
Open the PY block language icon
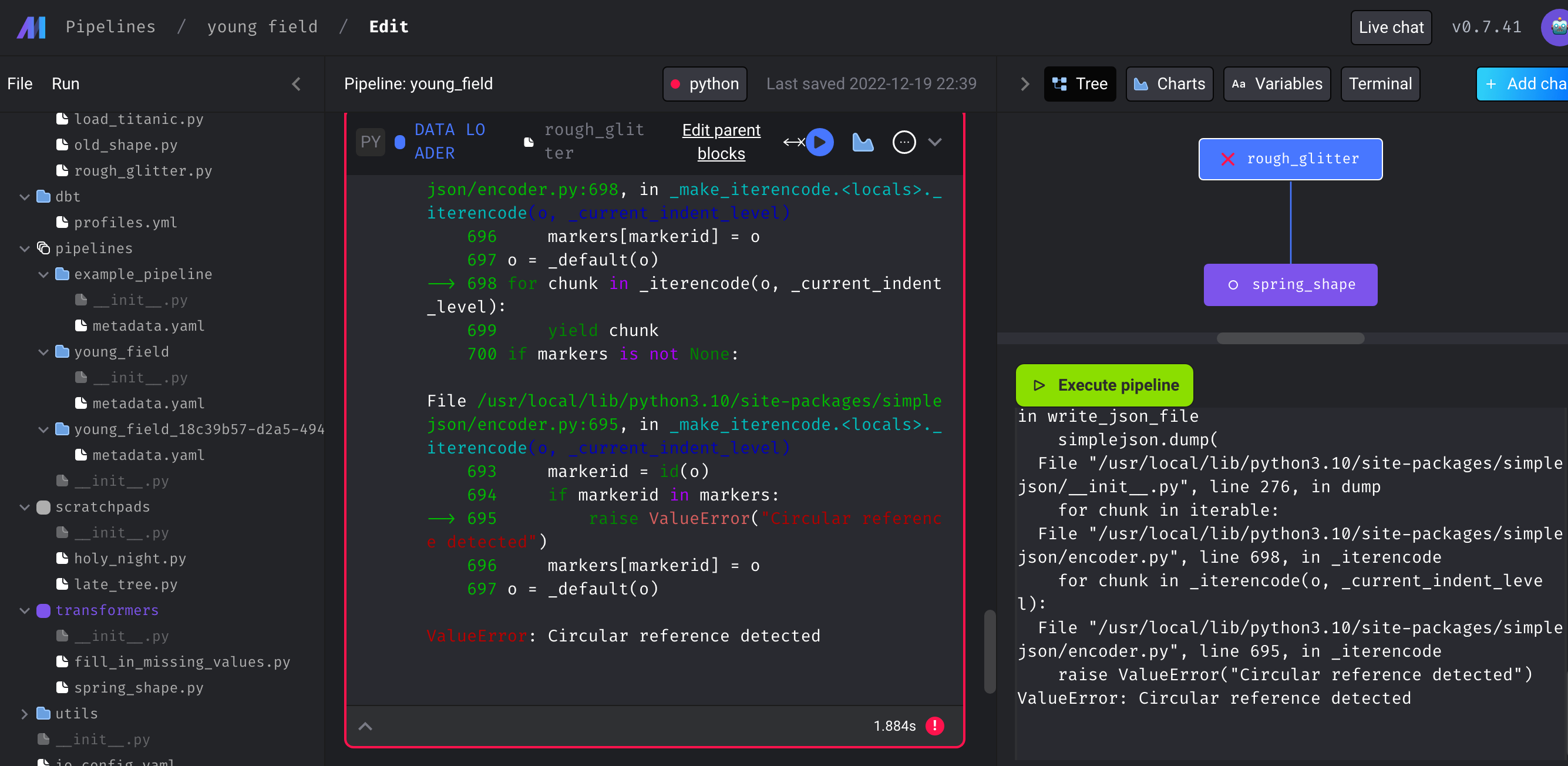[x=370, y=141]
